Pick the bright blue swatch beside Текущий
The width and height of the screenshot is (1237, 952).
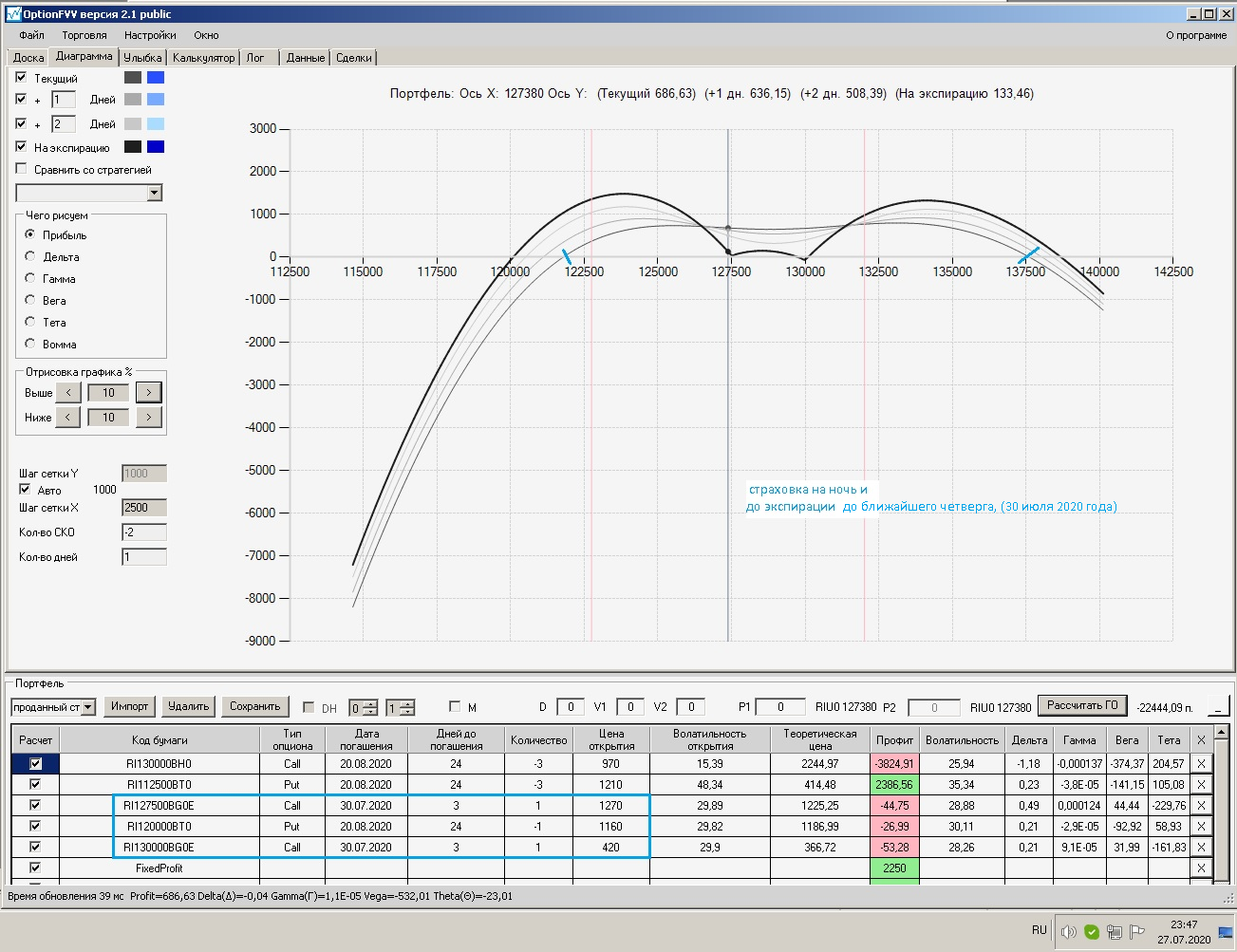156,78
